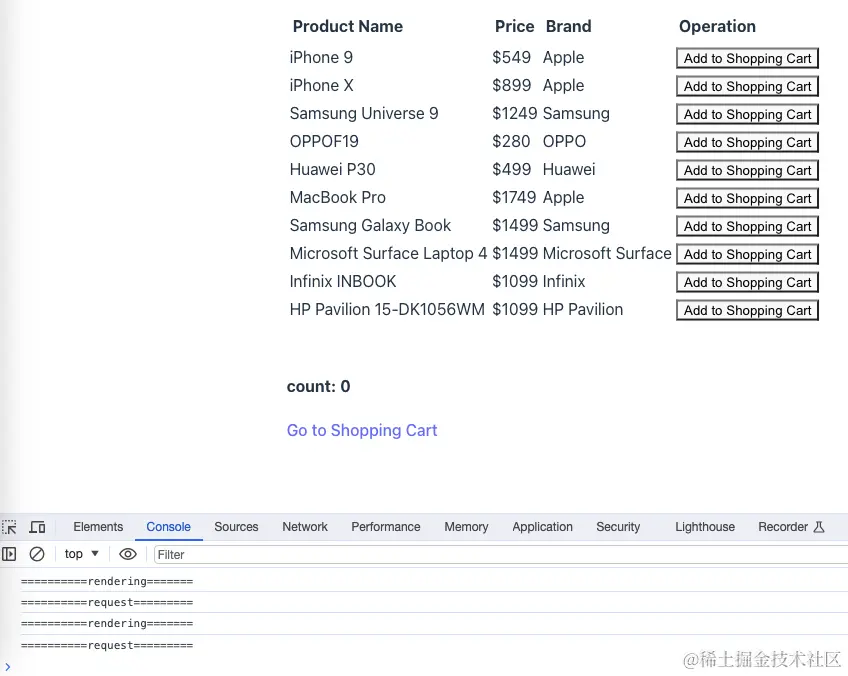Screen dimensions: 848x676
Task: Open the Sources tab
Action: 236,527
